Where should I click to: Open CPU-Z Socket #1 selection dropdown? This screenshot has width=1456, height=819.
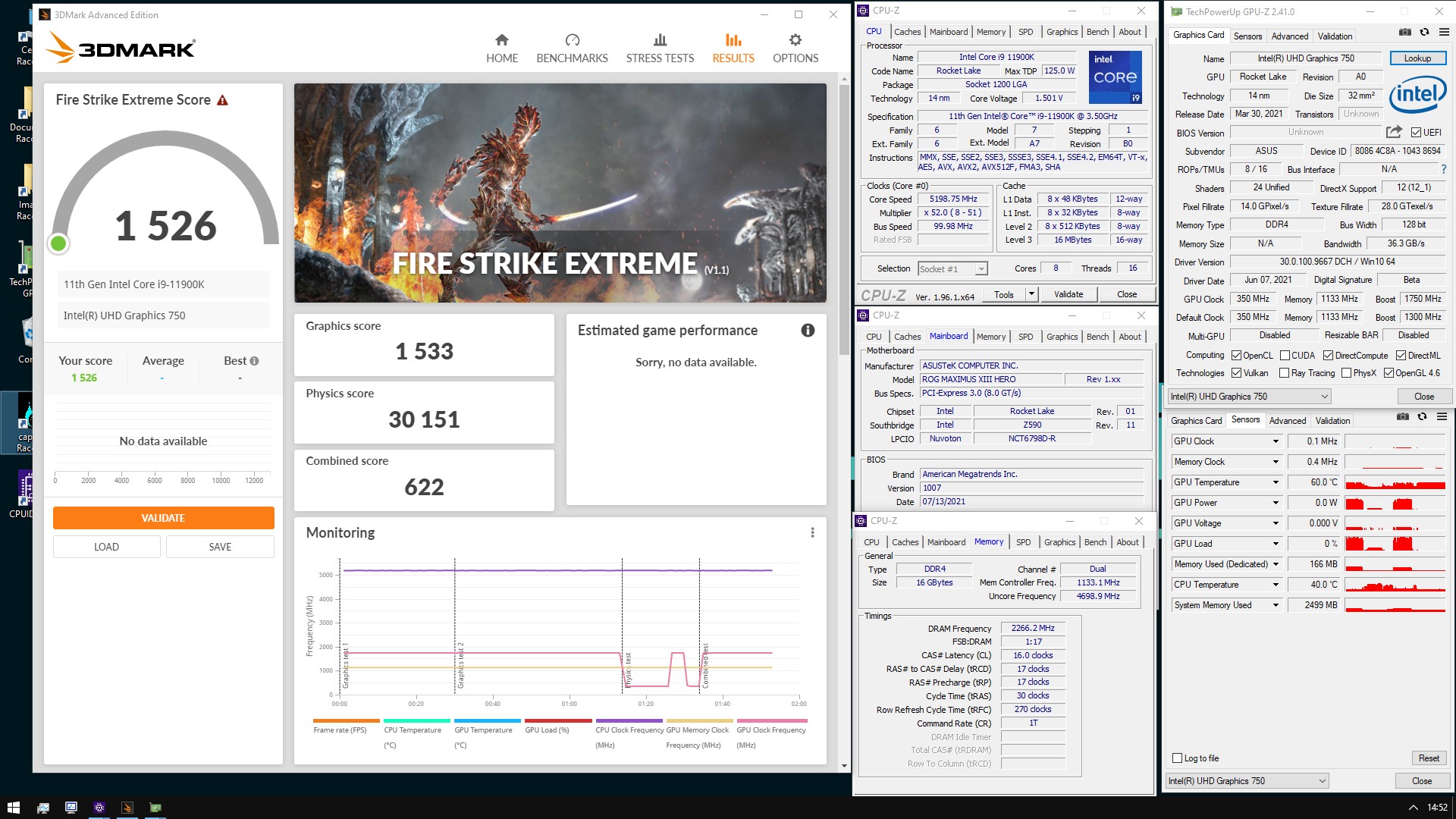pyautogui.click(x=952, y=269)
